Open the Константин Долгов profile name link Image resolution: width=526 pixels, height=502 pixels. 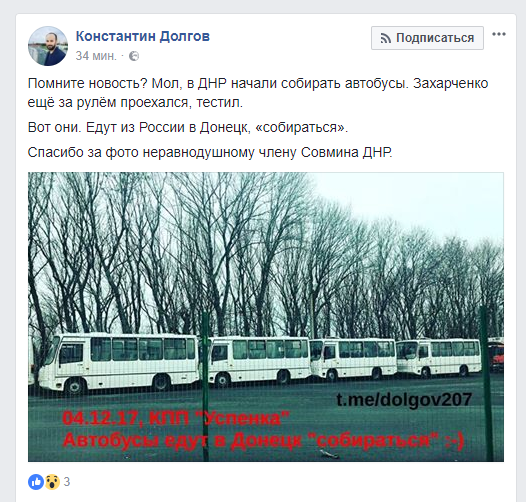(x=143, y=36)
